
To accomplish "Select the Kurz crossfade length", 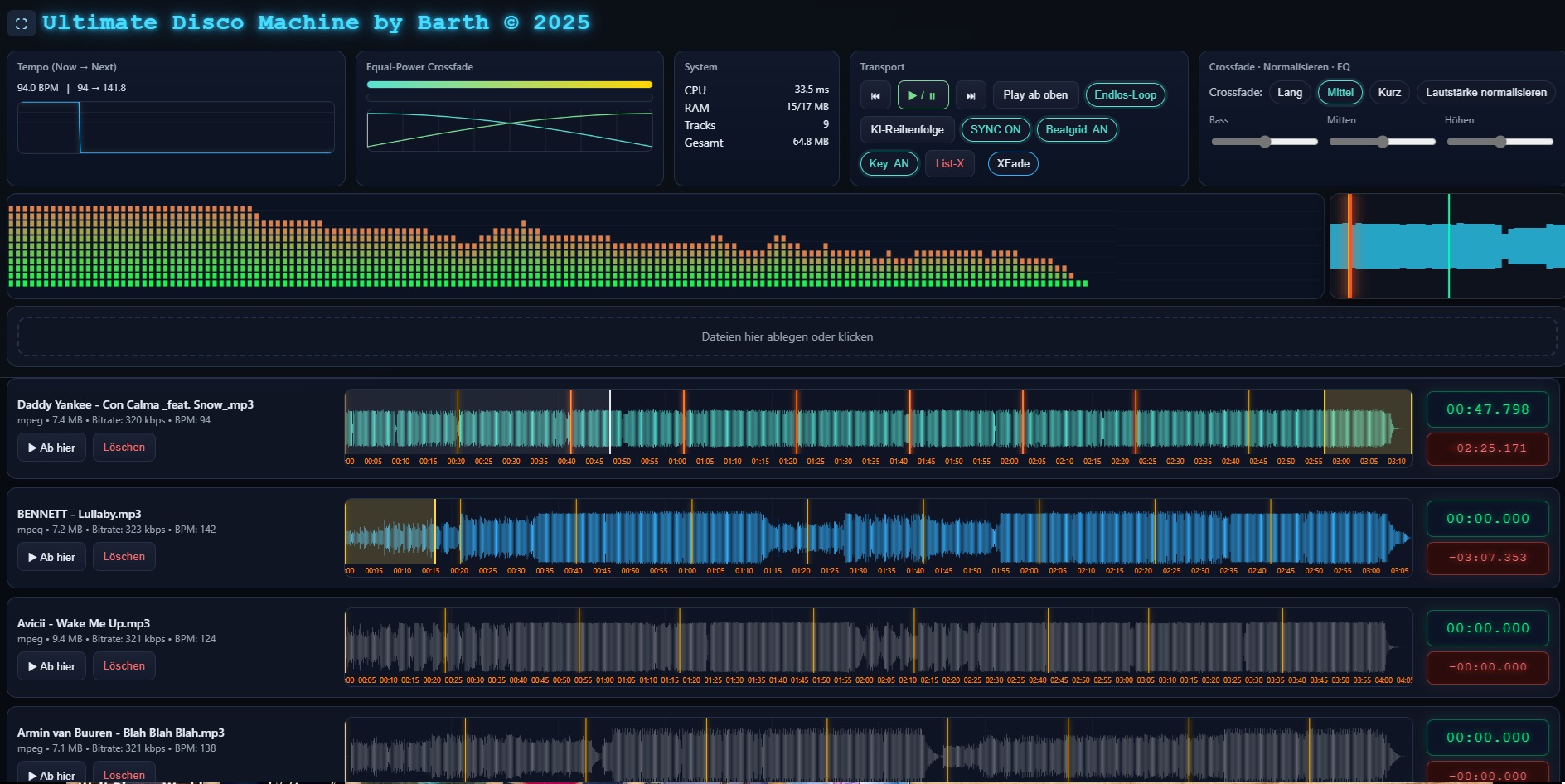I will (1389, 93).
